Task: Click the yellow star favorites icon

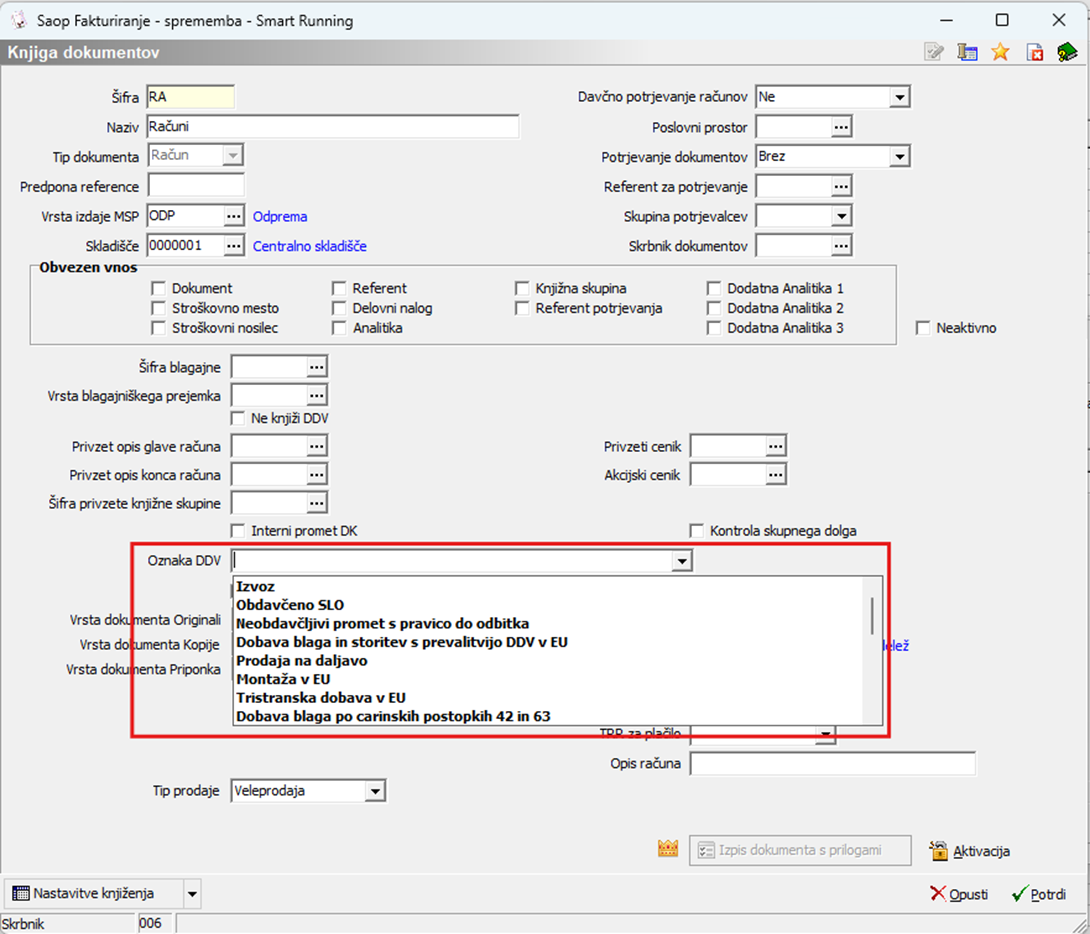Action: coord(1000,52)
